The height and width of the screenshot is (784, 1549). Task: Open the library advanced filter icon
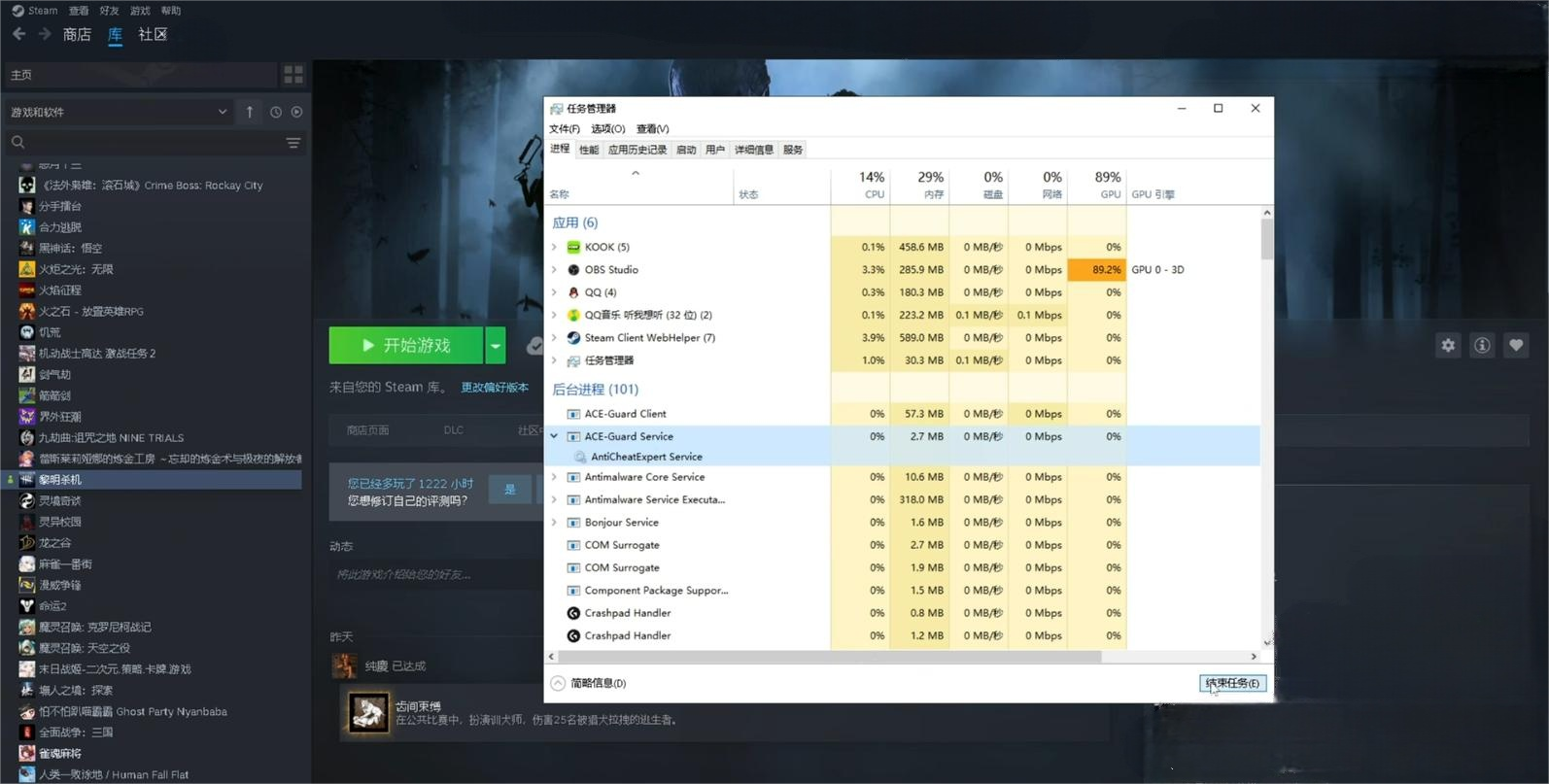point(293,143)
